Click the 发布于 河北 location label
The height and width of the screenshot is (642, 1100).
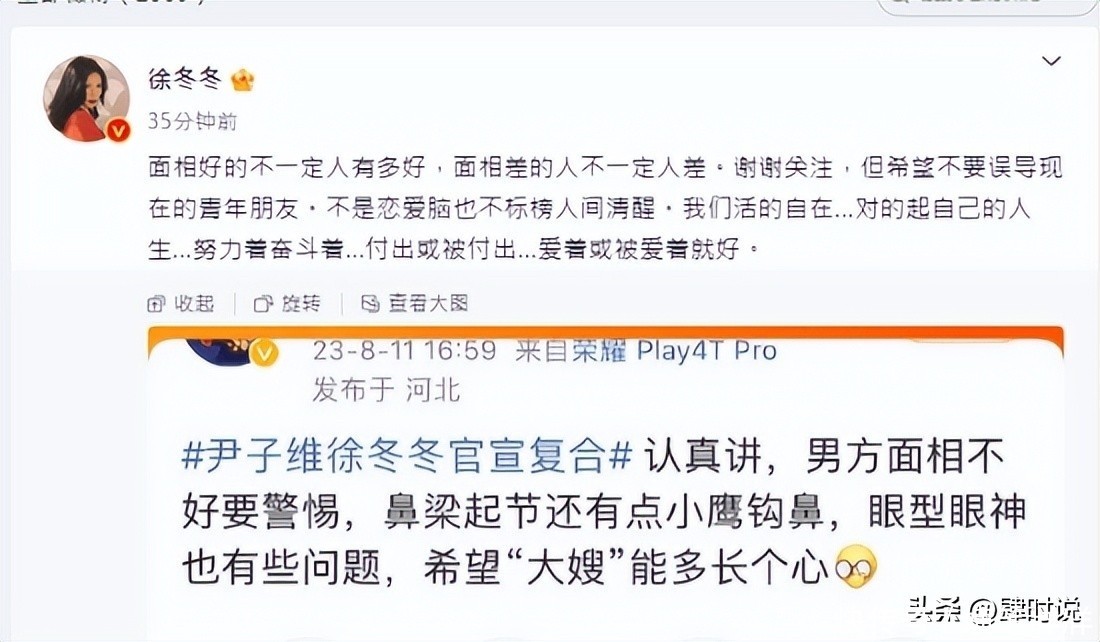pyautogui.click(x=387, y=389)
